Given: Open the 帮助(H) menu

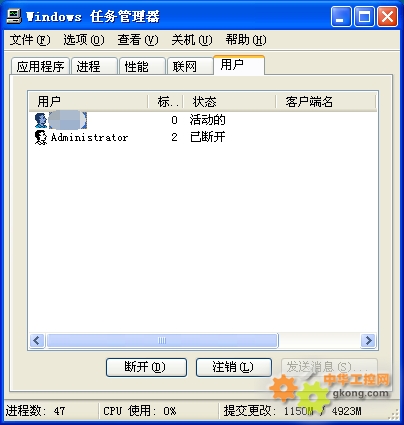Looking at the screenshot, I should 246,40.
